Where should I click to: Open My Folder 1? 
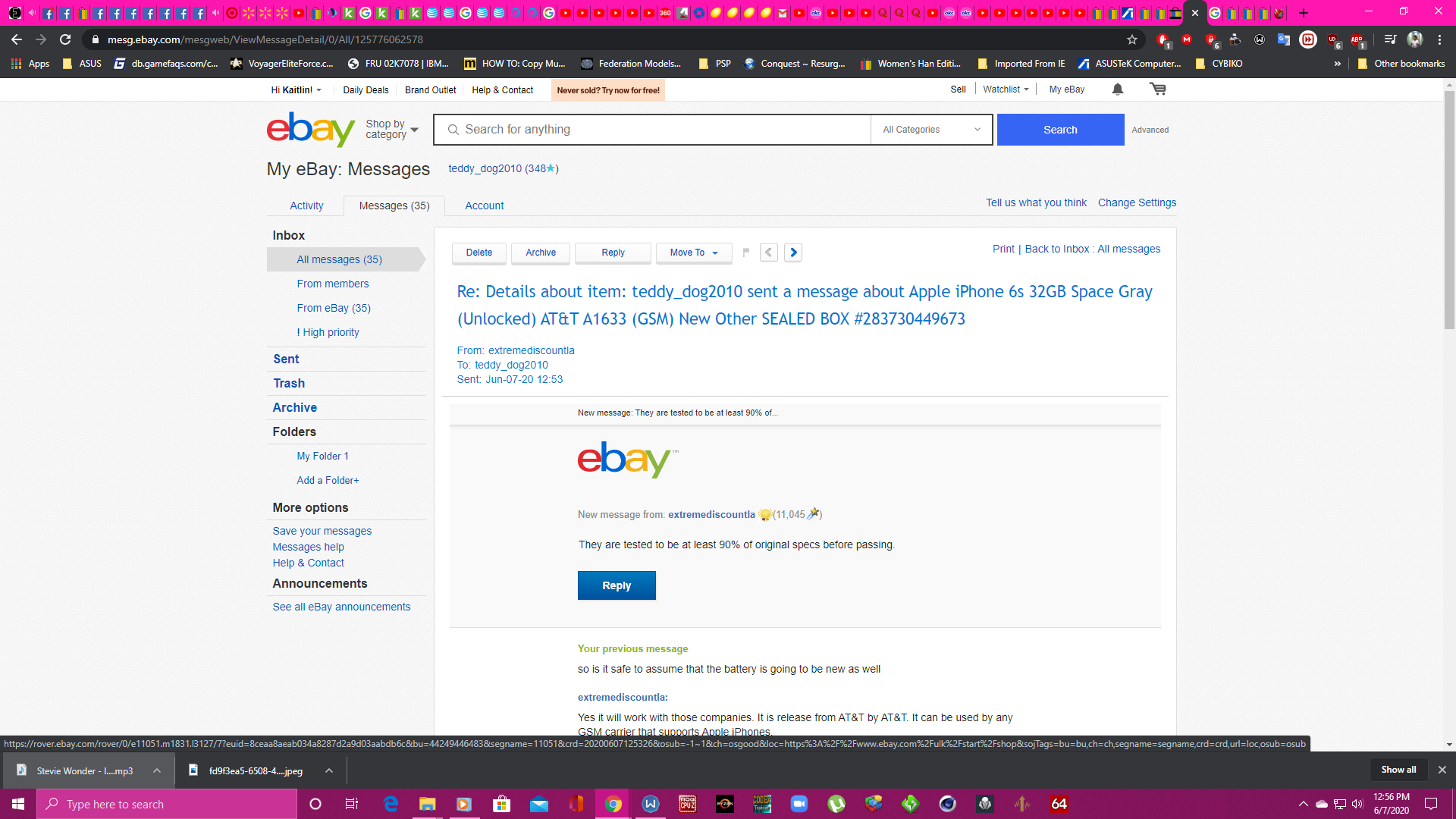tap(322, 456)
